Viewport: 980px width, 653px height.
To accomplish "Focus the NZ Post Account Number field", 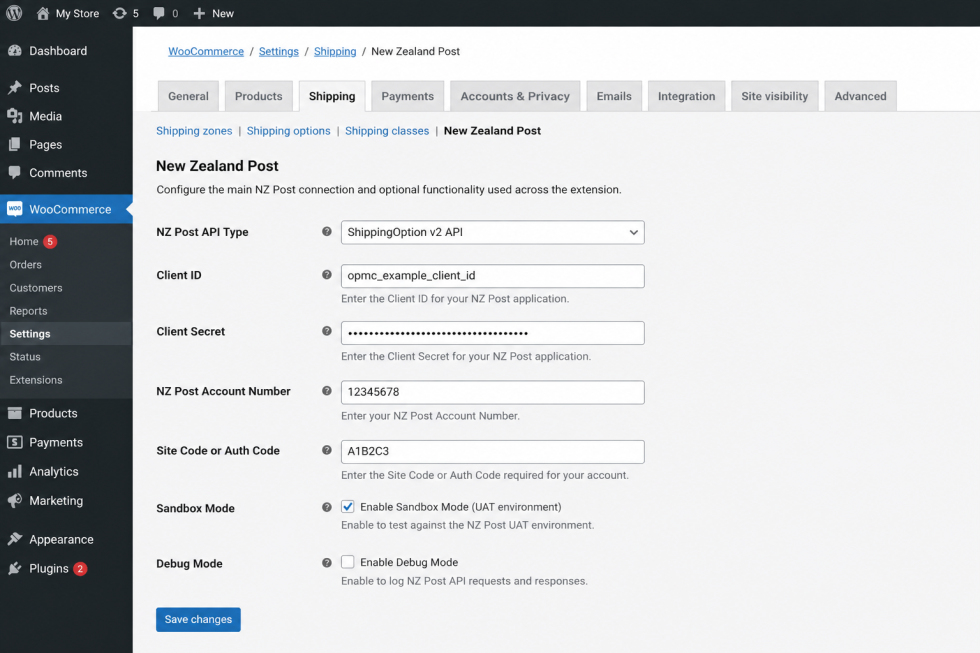I will [x=492, y=392].
